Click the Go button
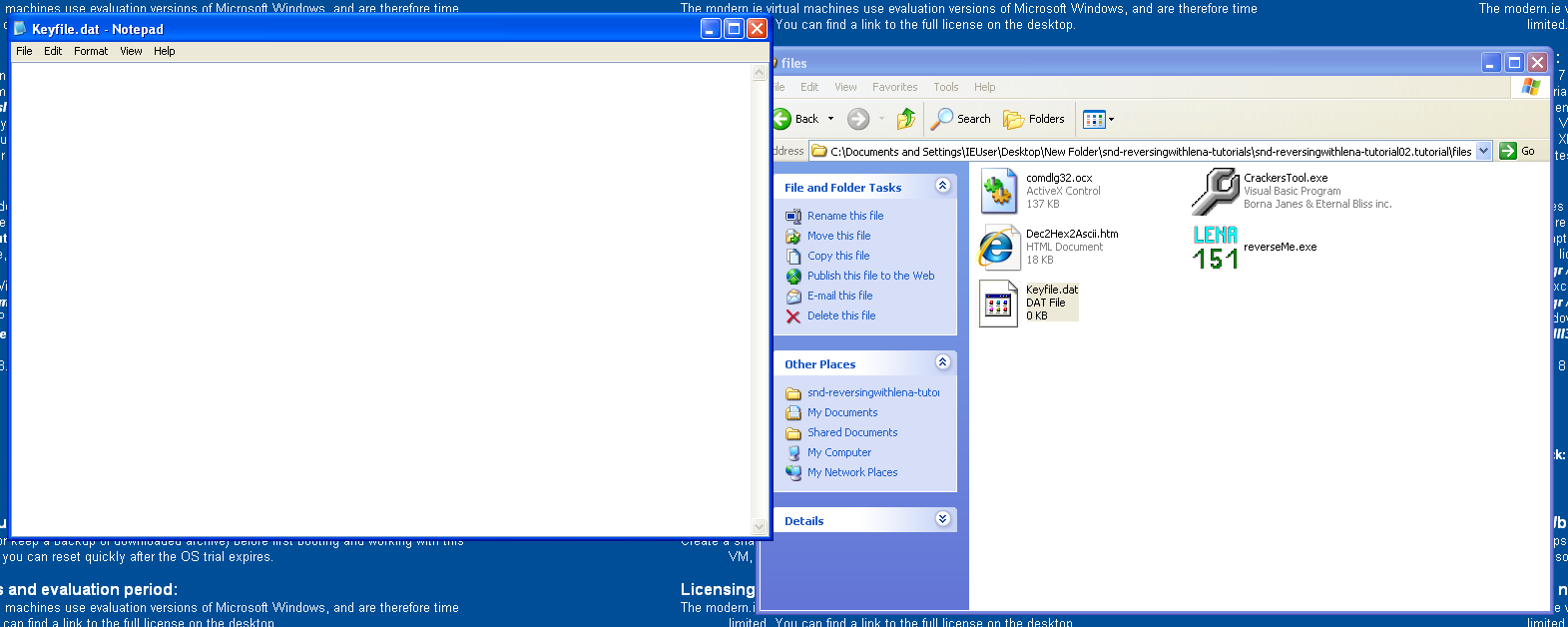 tap(1517, 151)
